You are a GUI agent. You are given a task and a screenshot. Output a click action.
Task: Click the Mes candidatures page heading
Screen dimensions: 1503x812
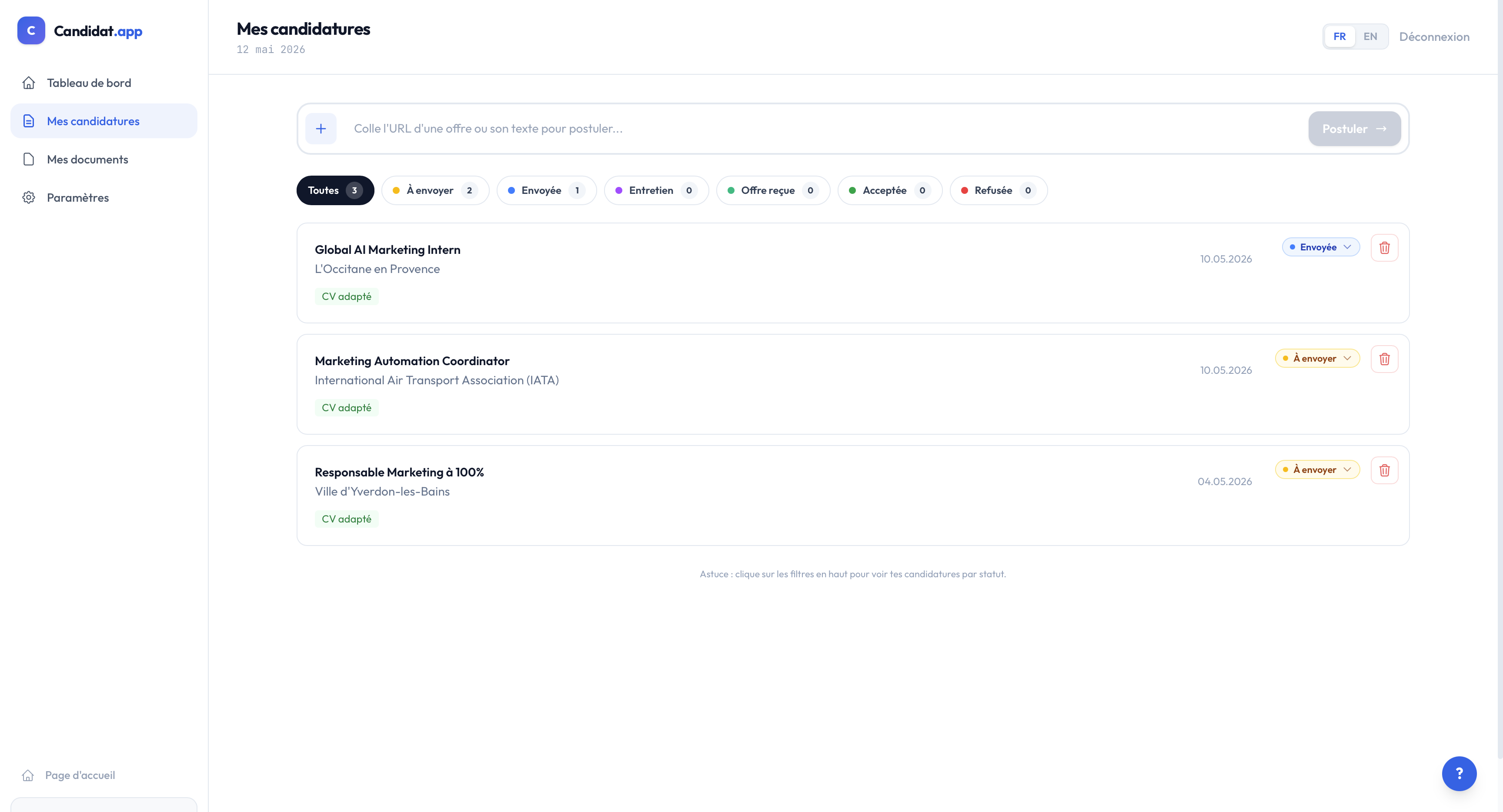click(x=304, y=29)
